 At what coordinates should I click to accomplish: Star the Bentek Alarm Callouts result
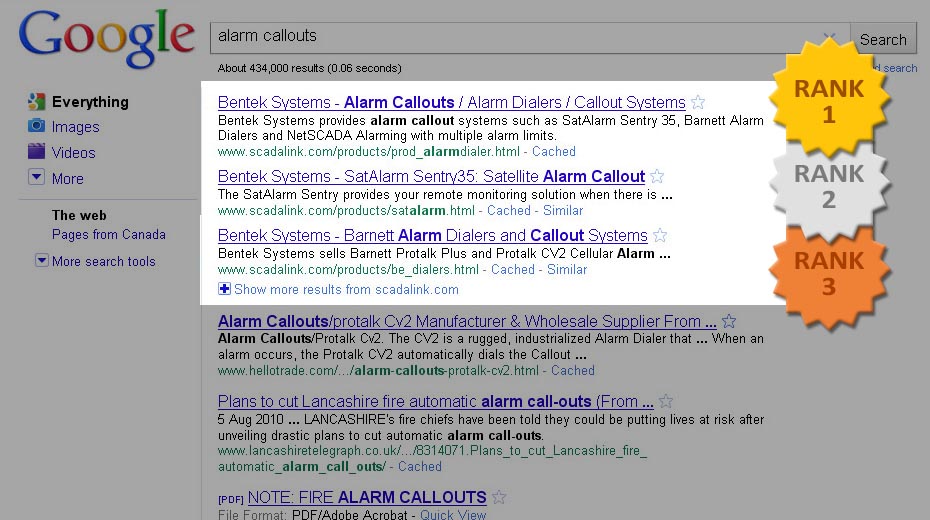(x=698, y=102)
